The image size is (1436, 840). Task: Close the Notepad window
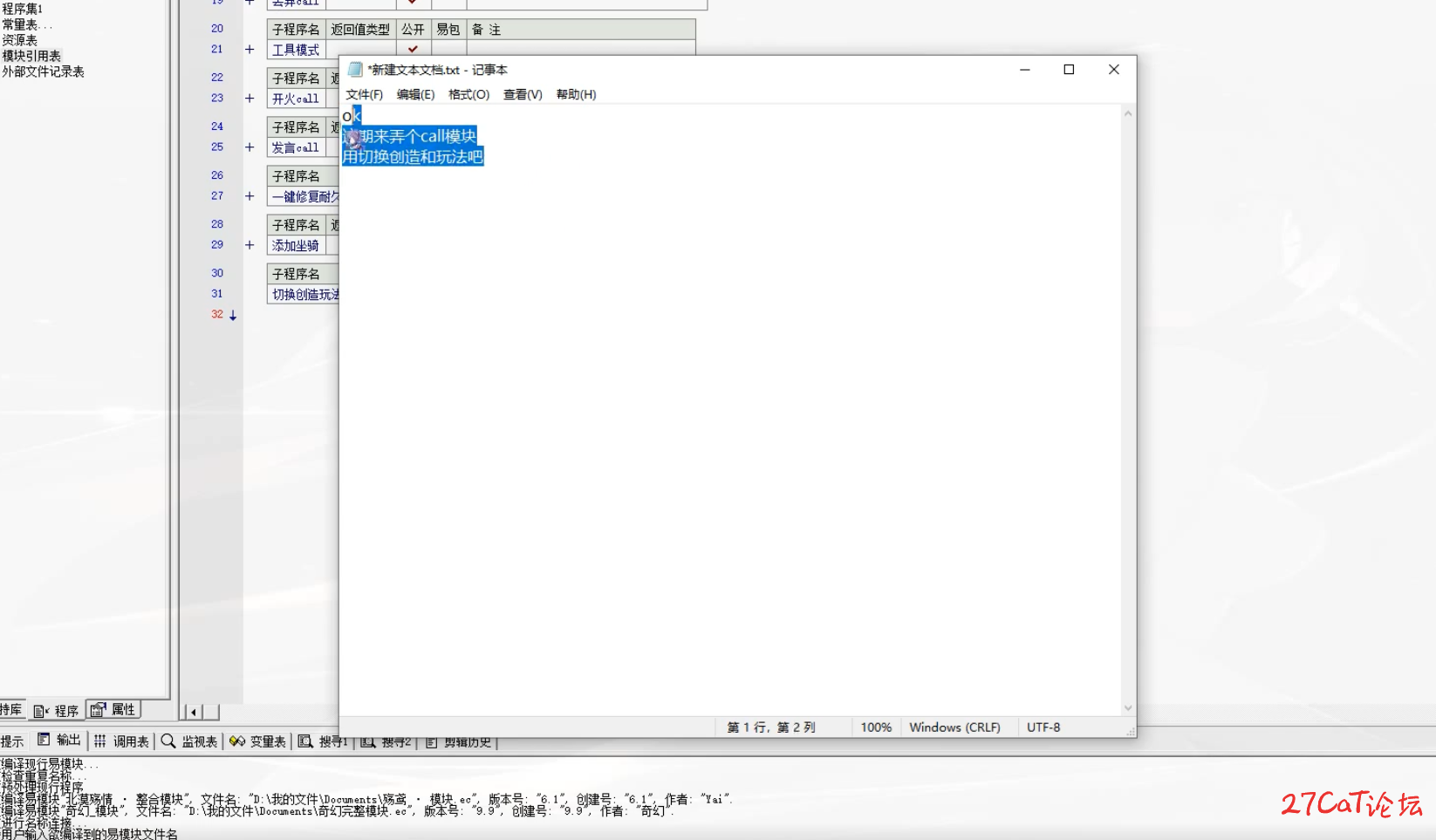point(1114,70)
